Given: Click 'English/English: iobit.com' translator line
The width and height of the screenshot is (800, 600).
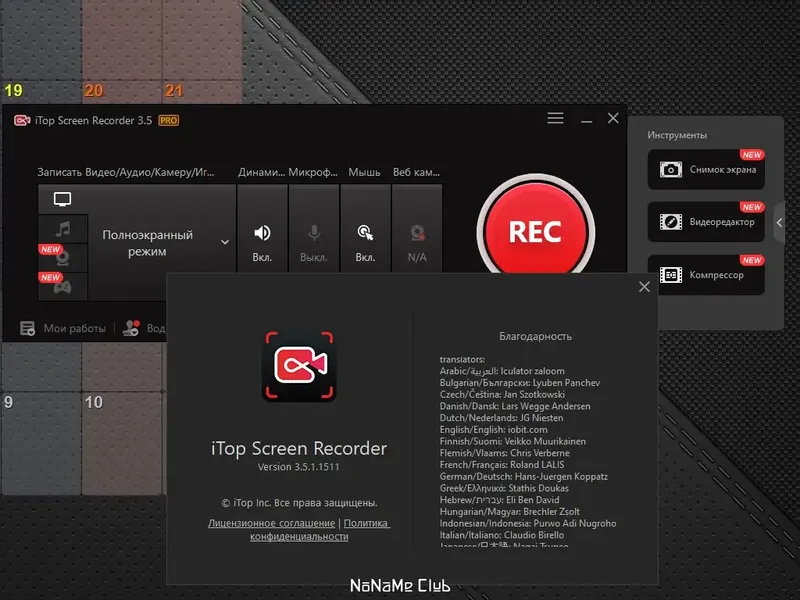Looking at the screenshot, I should point(493,430).
